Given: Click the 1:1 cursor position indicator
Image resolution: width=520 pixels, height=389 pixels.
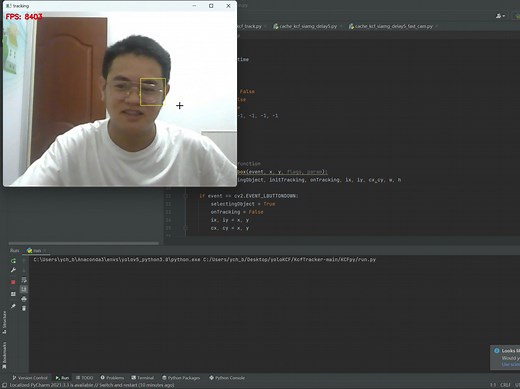Looking at the screenshot, I should (493, 385).
